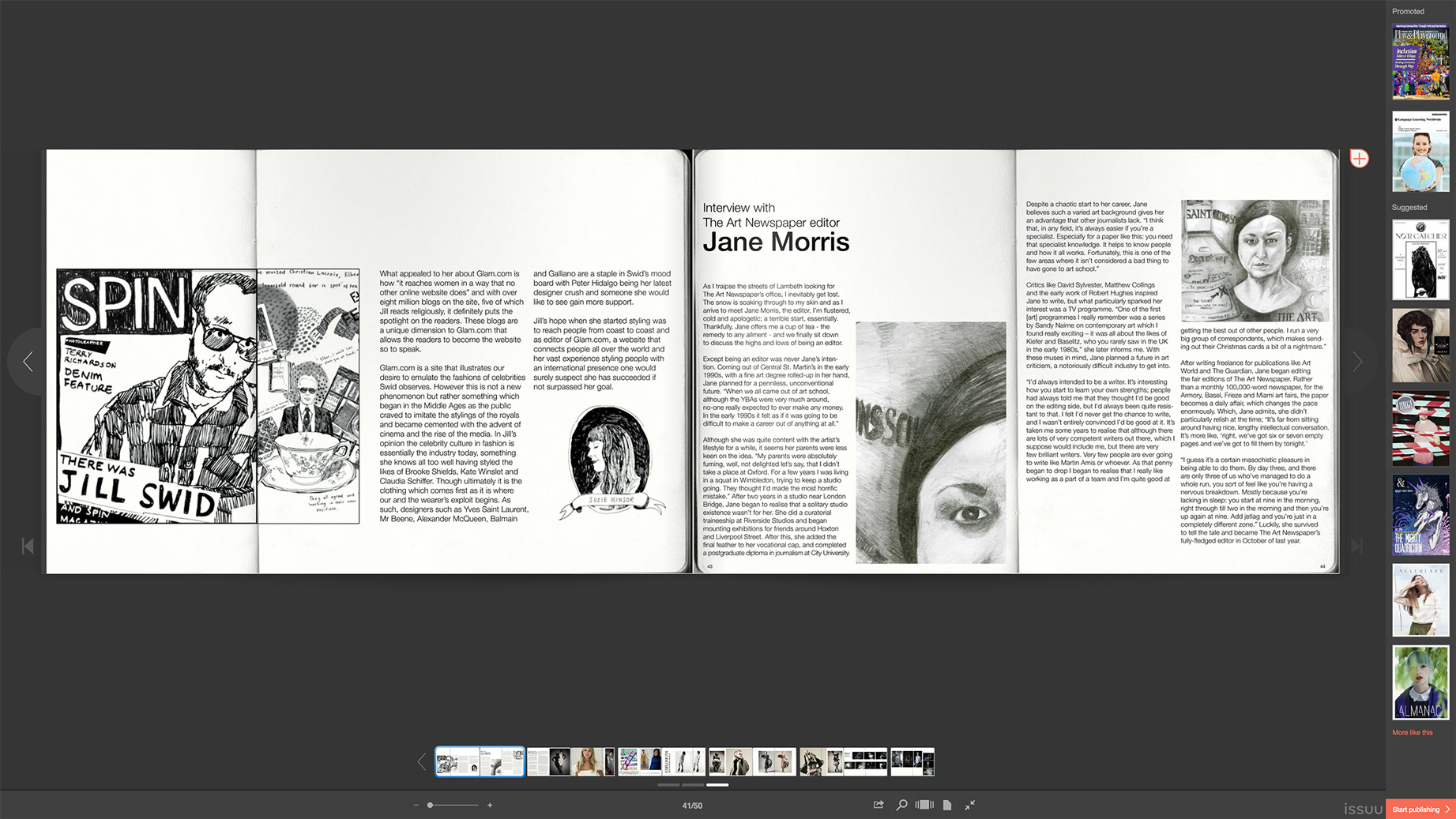This screenshot has width=1456, height=819.
Task: Open the promoted Play & Playground magazine
Action: pos(1420,62)
